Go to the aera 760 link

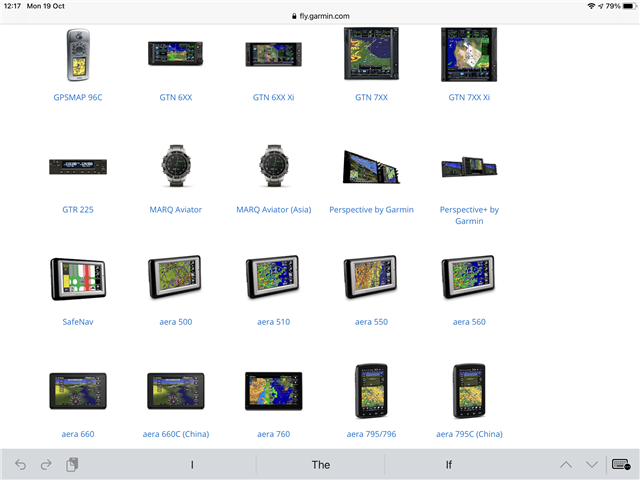click(x=273, y=434)
